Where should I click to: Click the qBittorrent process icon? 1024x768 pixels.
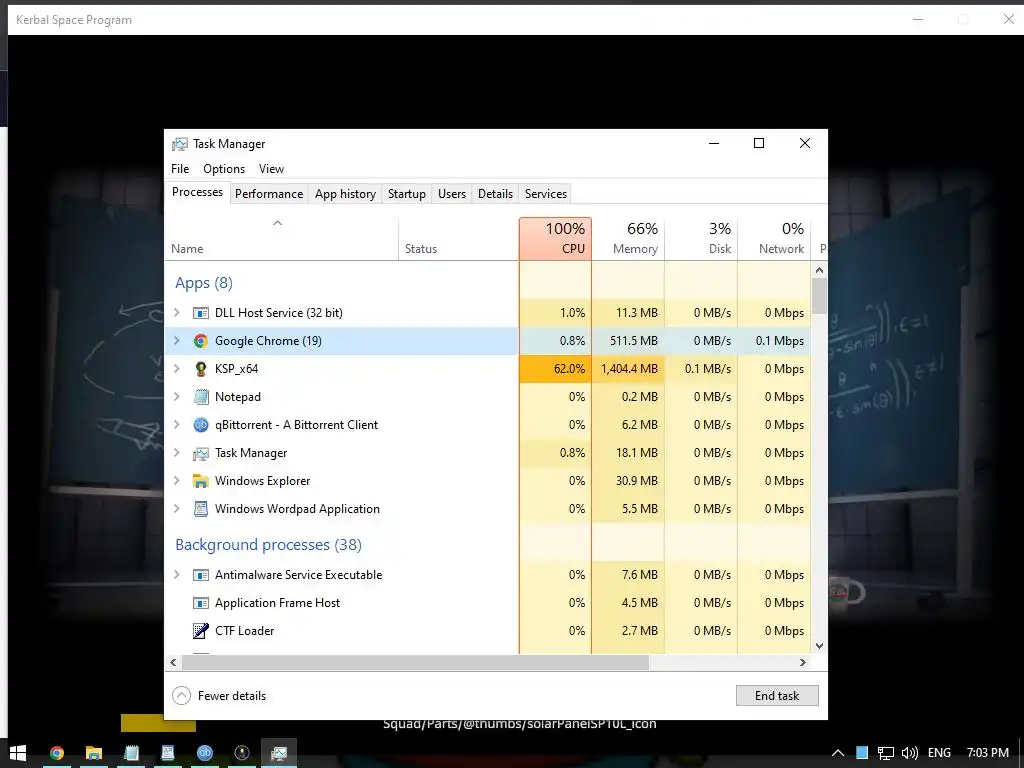click(200, 425)
